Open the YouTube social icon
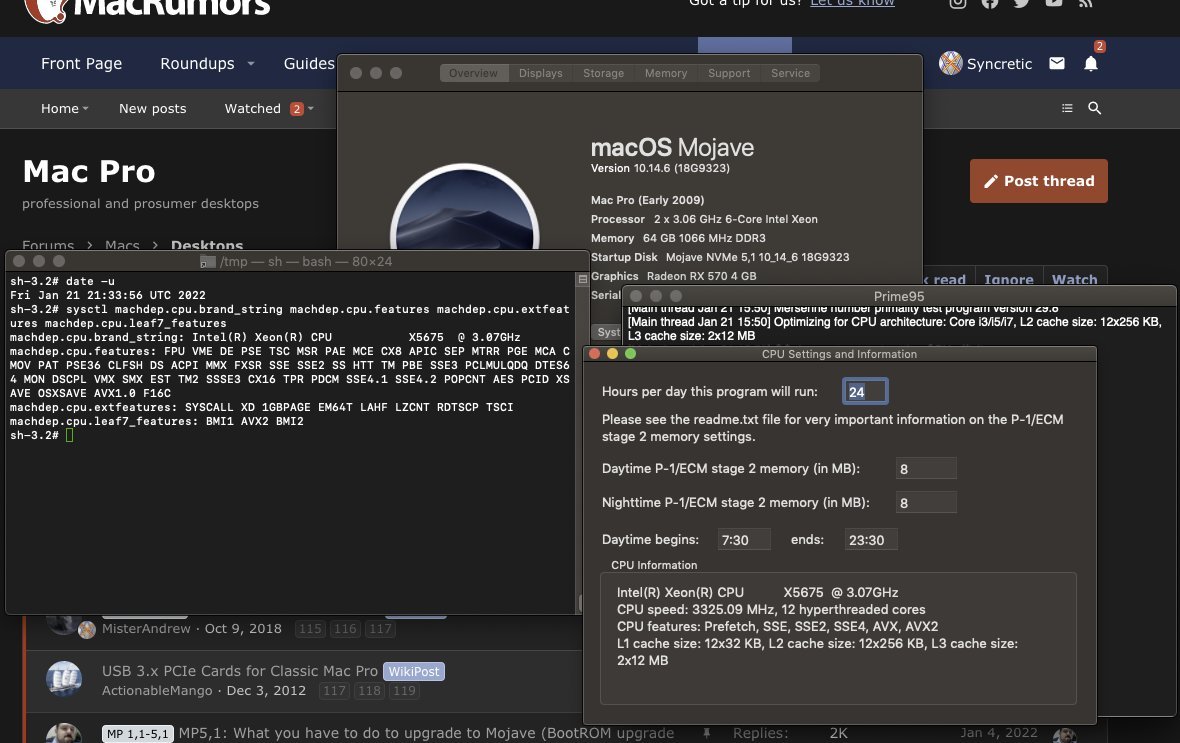 (1054, 3)
